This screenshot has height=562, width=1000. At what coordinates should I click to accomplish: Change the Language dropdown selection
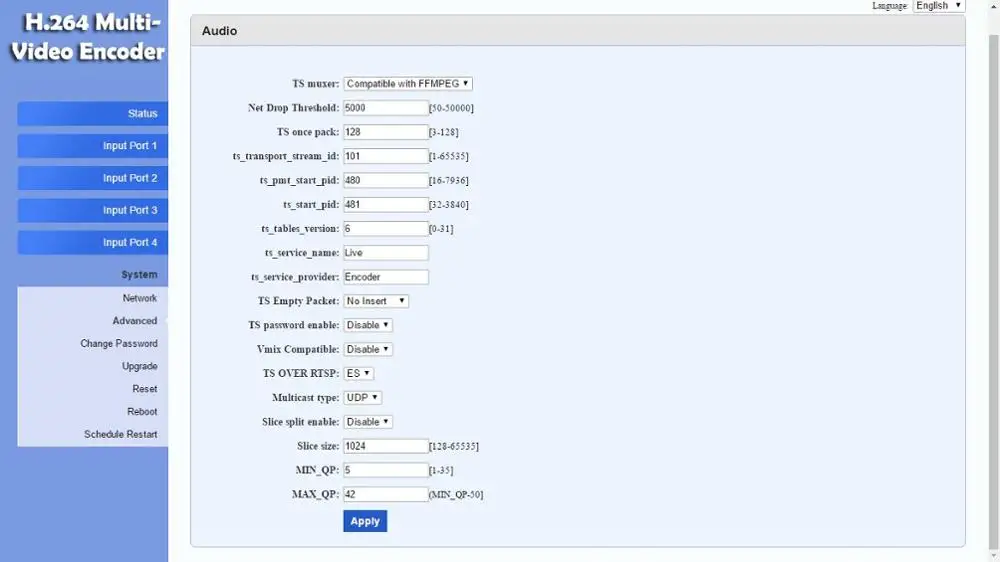point(938,6)
